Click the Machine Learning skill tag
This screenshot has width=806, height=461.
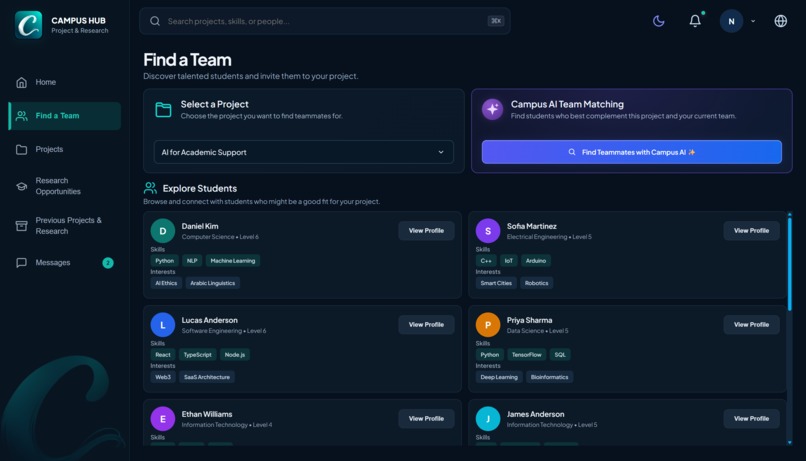point(233,261)
